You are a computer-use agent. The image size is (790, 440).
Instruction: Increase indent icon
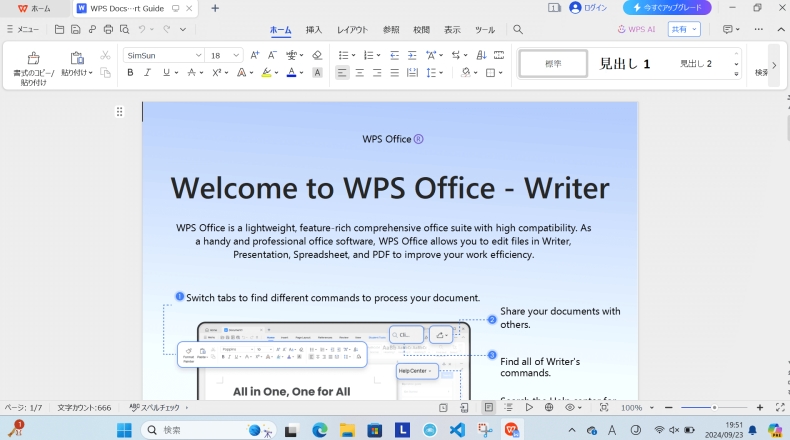(x=412, y=55)
